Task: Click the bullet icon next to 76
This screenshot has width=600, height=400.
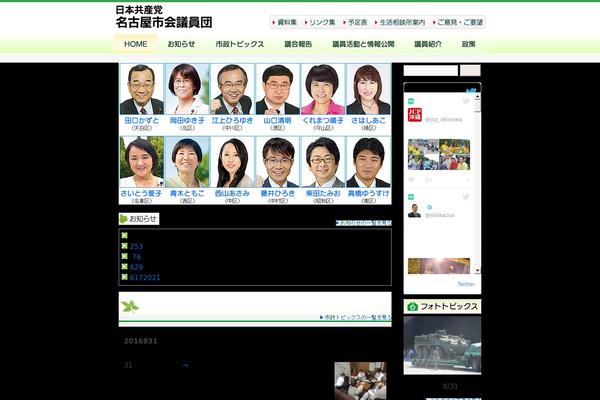Action: (124, 256)
